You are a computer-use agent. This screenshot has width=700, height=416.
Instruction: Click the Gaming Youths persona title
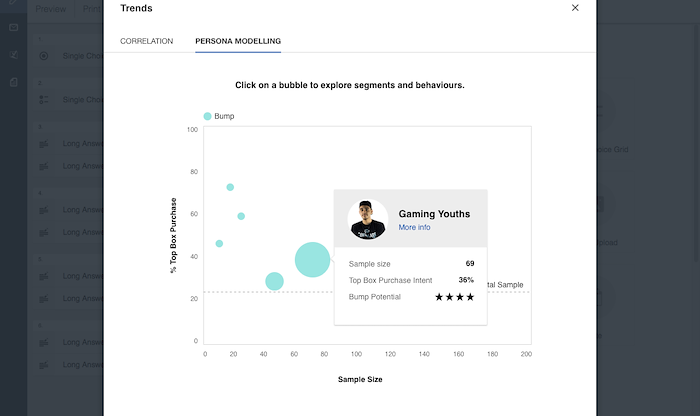pyautogui.click(x=434, y=214)
